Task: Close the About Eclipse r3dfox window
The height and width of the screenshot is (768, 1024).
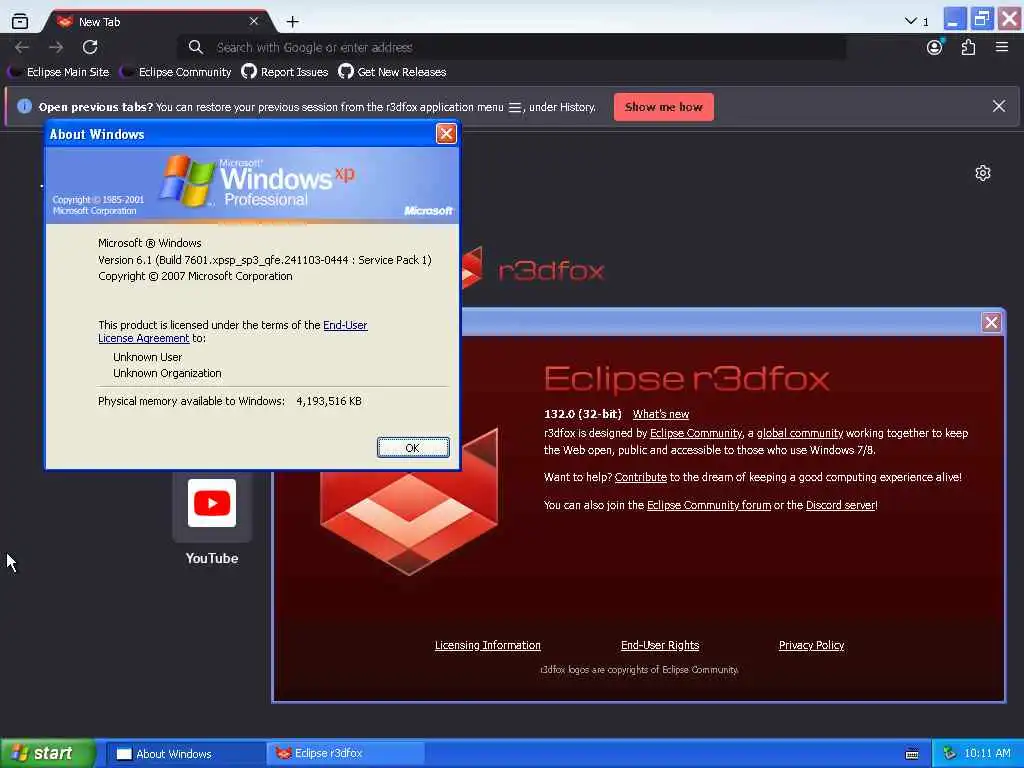Action: click(x=991, y=322)
